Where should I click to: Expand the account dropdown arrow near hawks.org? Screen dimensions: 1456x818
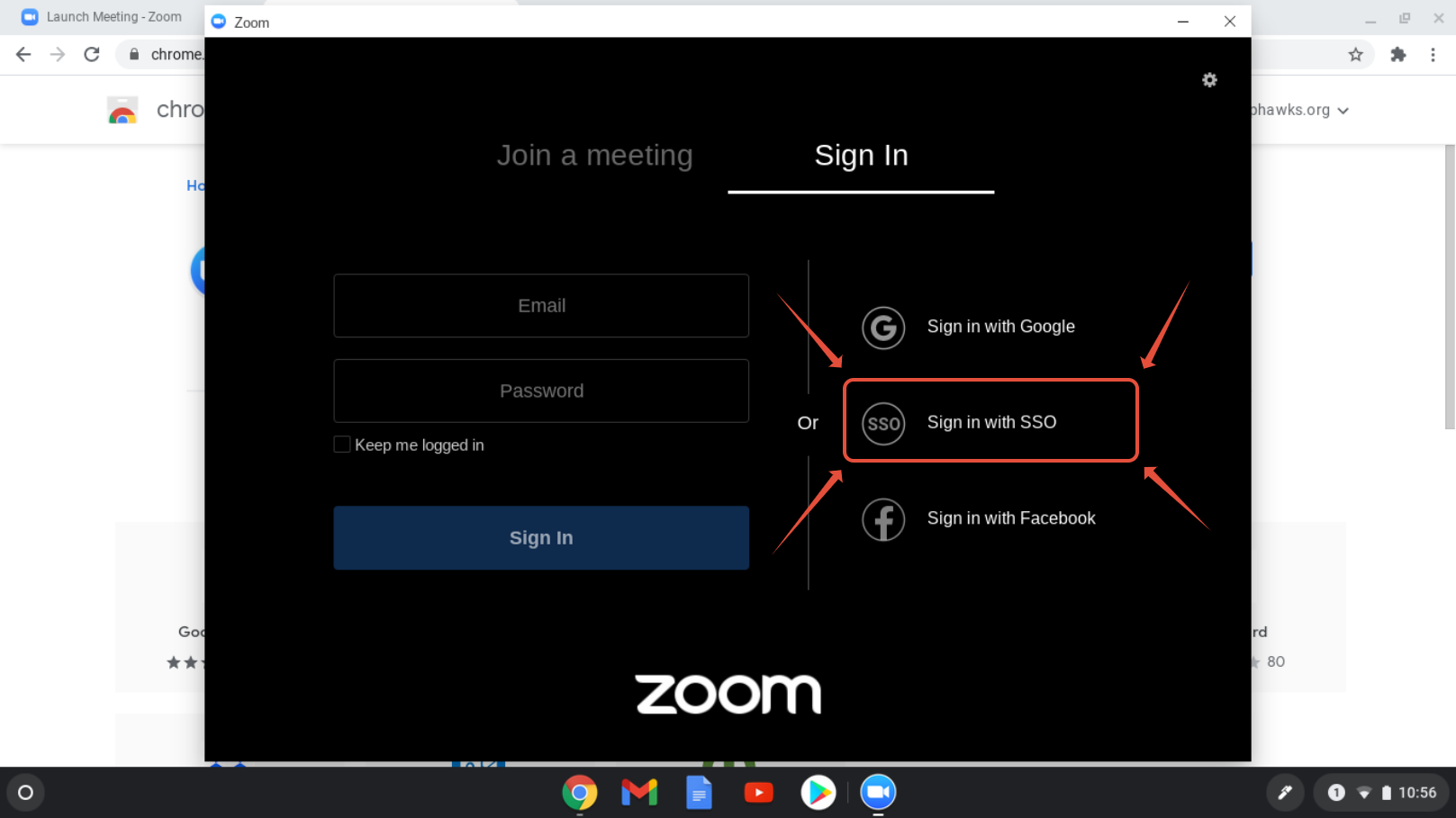coord(1343,111)
